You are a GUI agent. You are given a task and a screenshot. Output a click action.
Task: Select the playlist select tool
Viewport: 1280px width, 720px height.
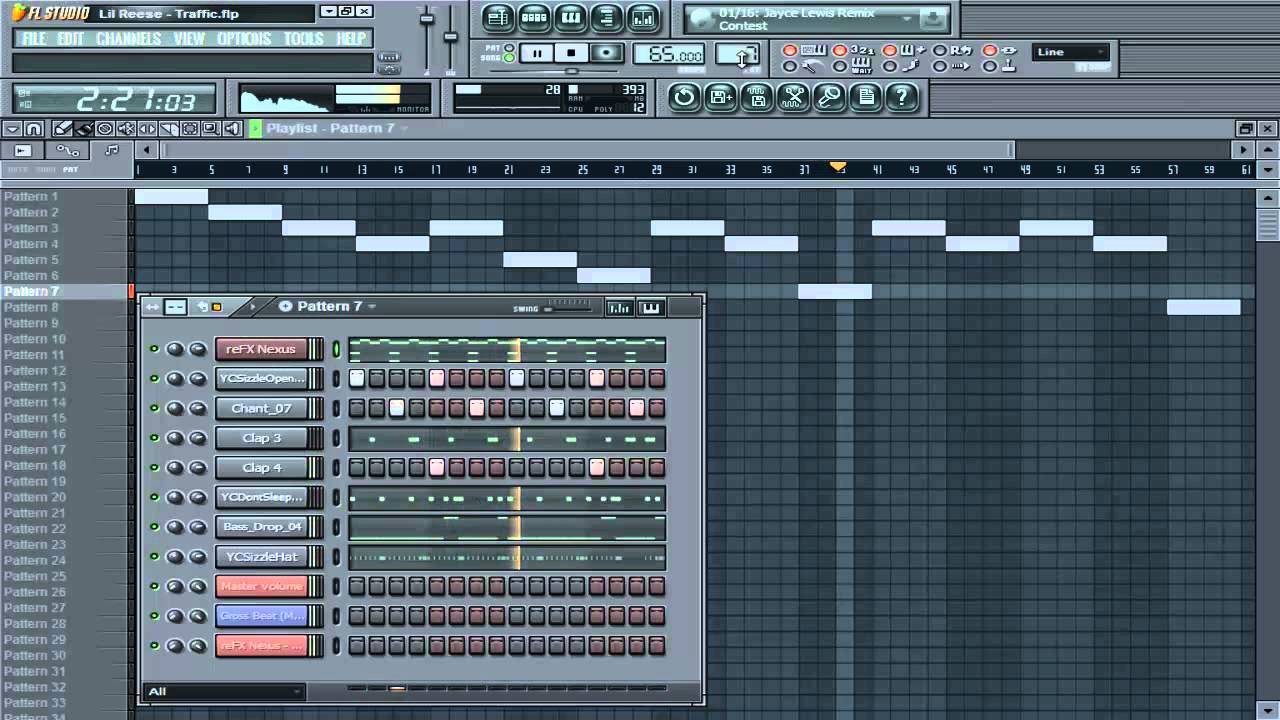(190, 129)
